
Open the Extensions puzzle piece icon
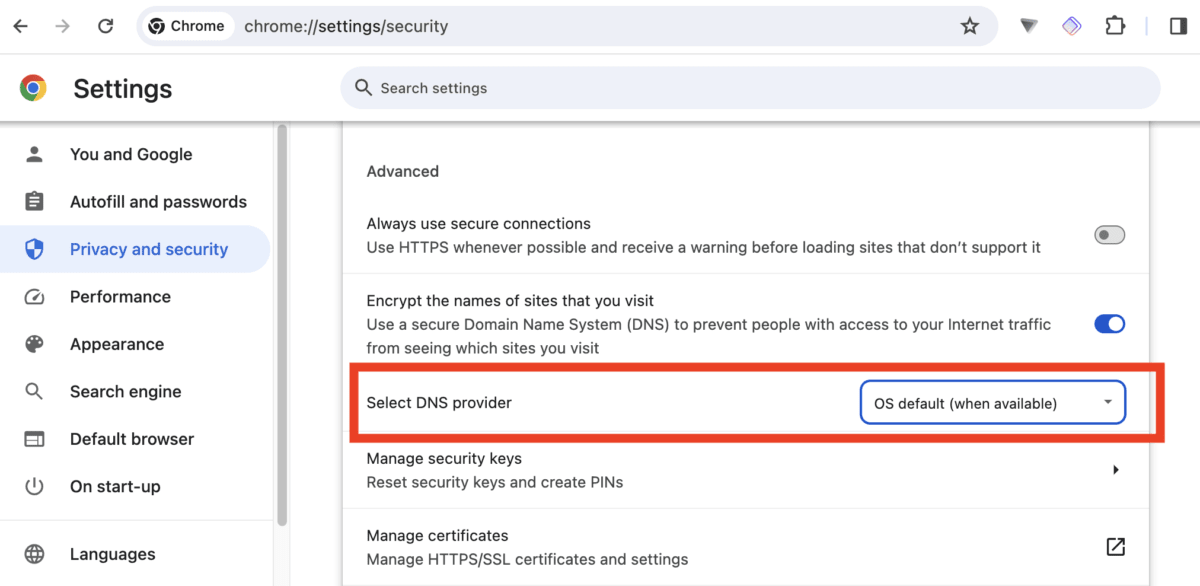[x=1115, y=27]
